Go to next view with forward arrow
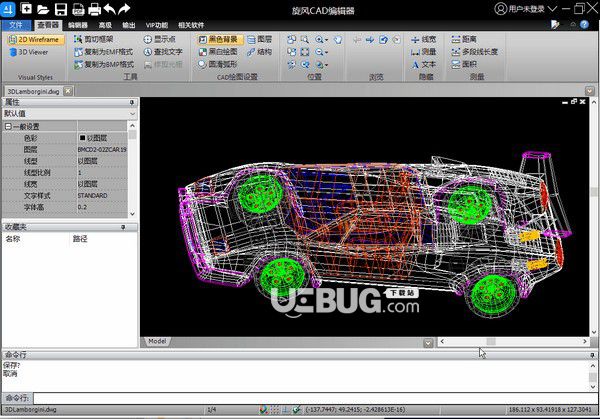The height and width of the screenshot is (419, 600). pyautogui.click(x=370, y=39)
